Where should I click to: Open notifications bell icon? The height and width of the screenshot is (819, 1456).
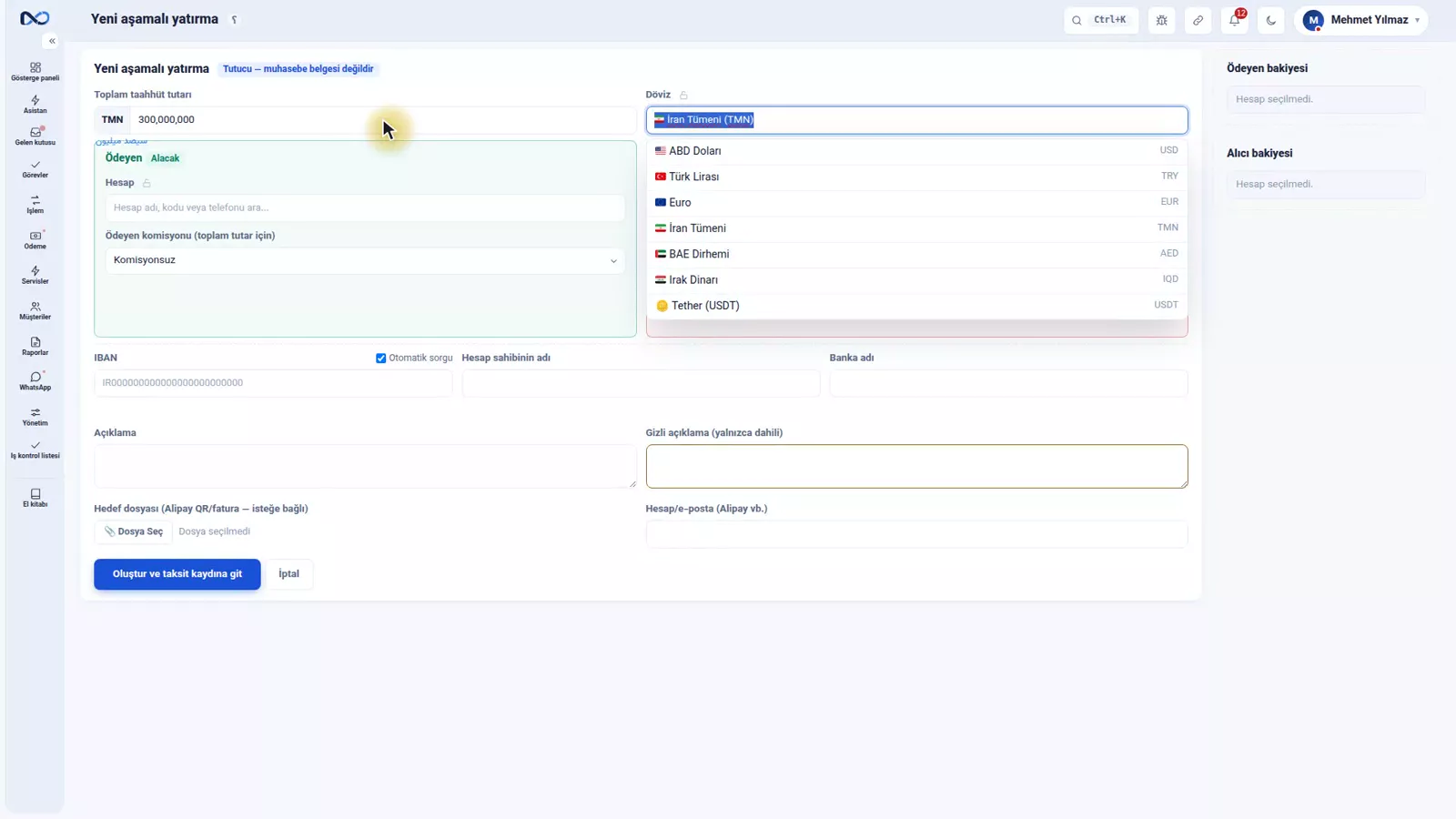1235,20
